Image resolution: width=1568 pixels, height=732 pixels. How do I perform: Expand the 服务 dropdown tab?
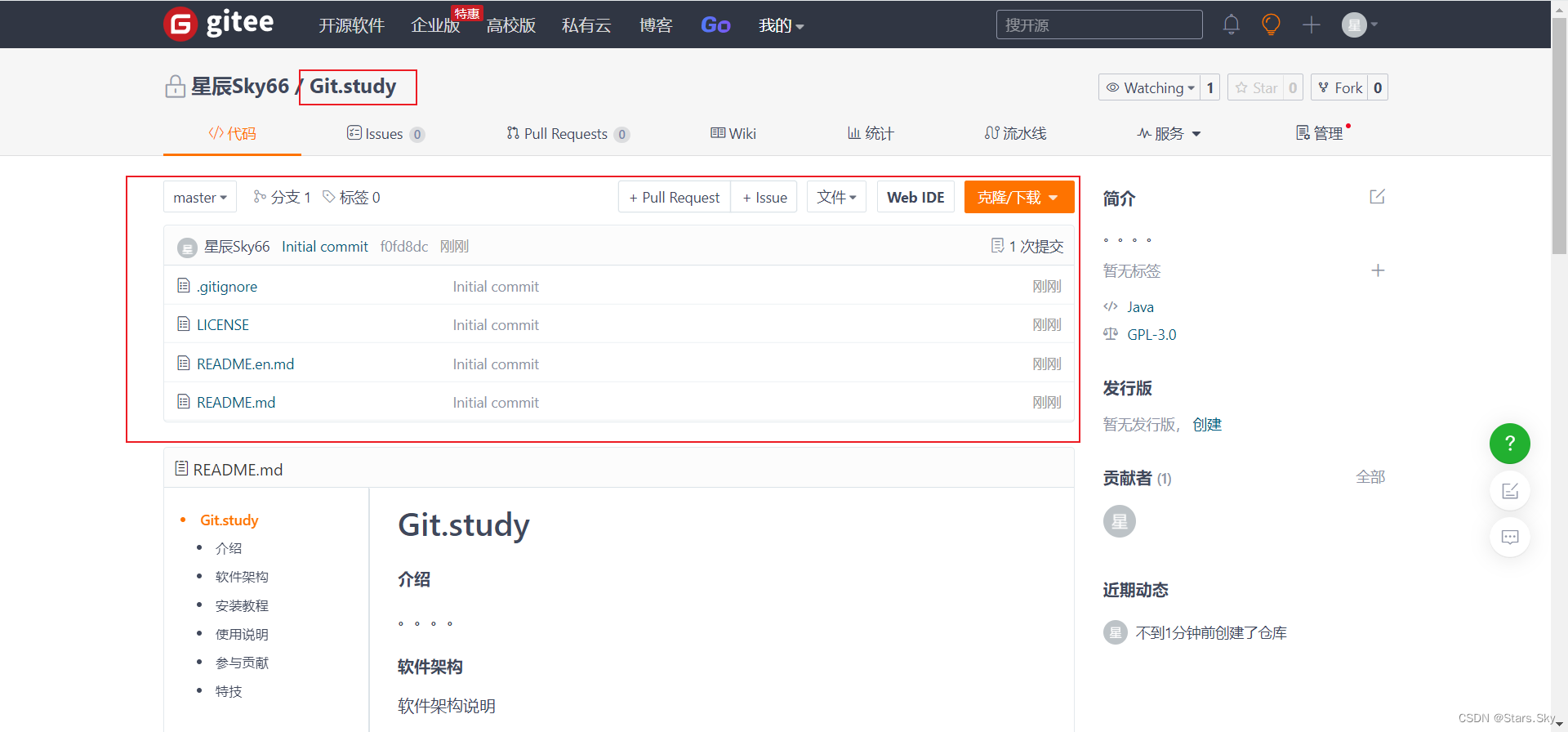pos(1169,133)
